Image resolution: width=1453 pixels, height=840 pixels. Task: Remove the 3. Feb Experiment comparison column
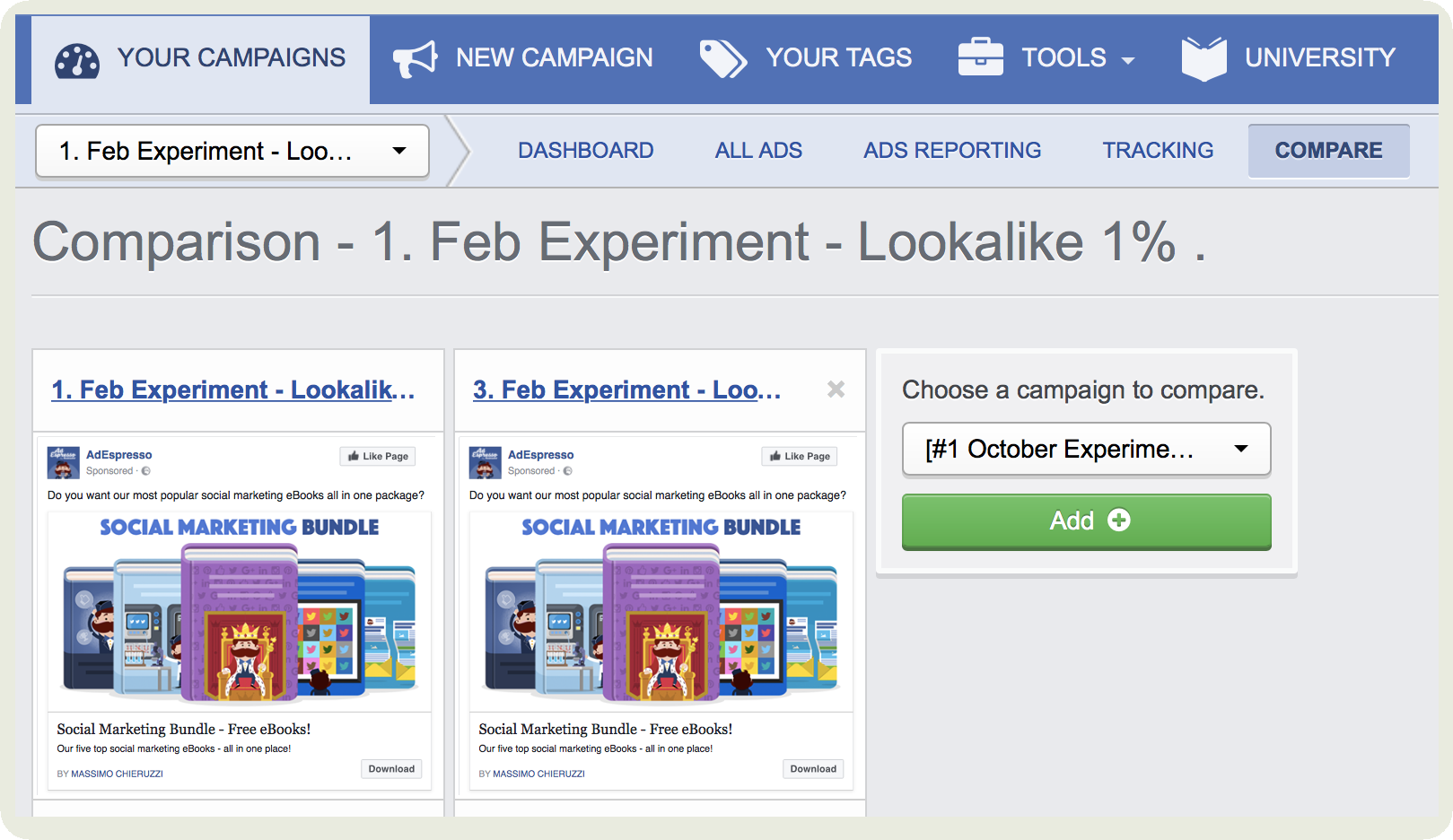836,389
